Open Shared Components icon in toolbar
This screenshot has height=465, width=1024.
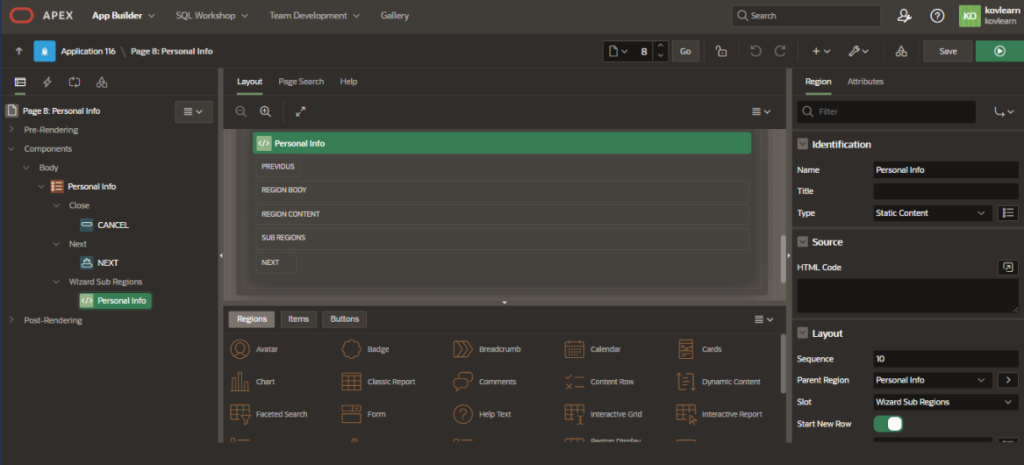(901, 51)
